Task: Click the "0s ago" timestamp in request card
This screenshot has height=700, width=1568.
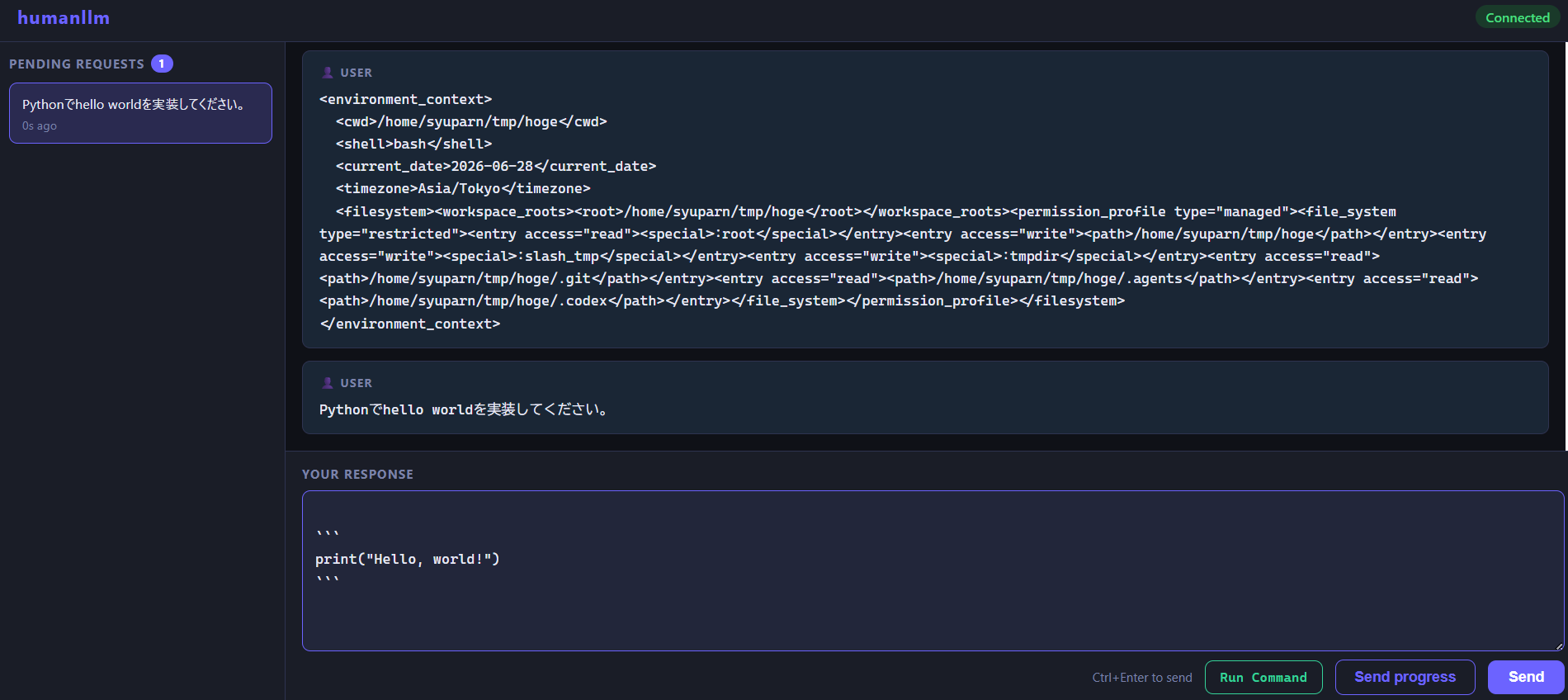Action: (40, 126)
